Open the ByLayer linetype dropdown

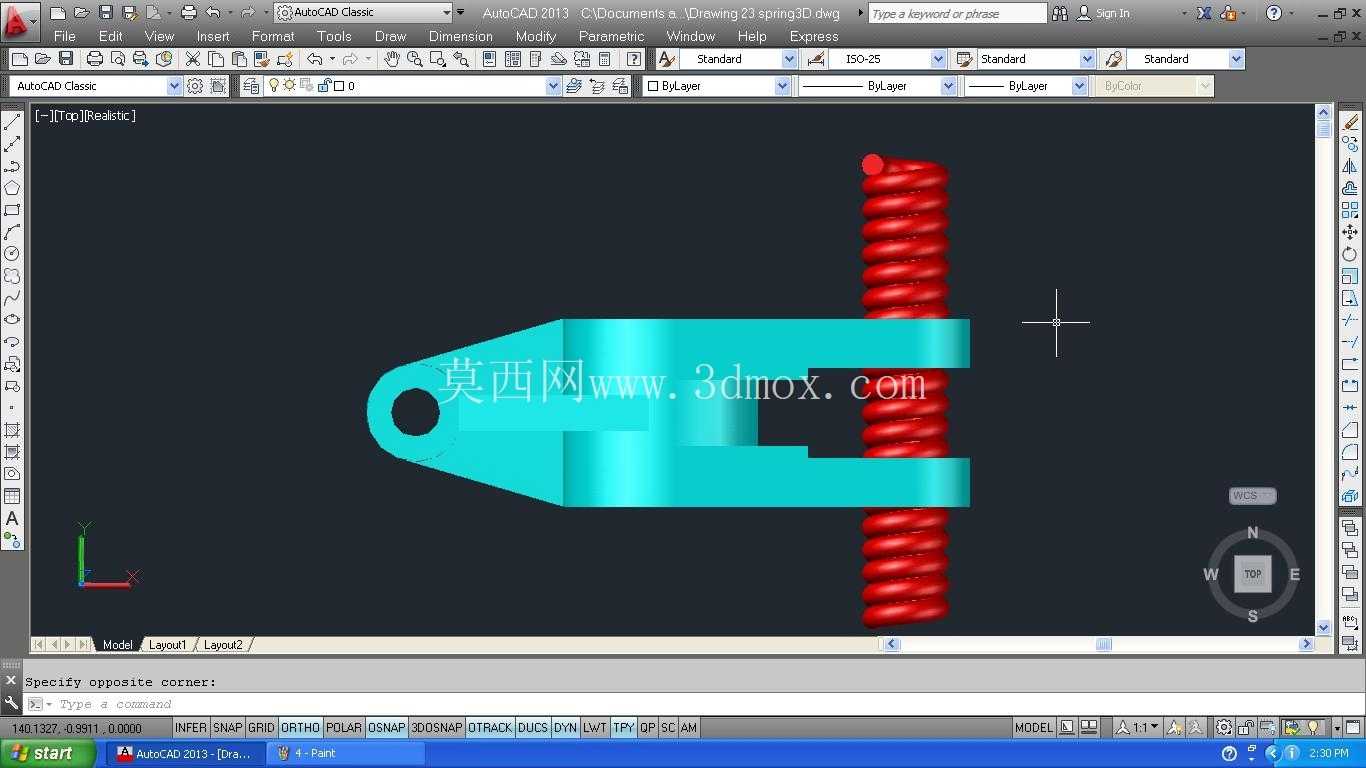tap(948, 86)
